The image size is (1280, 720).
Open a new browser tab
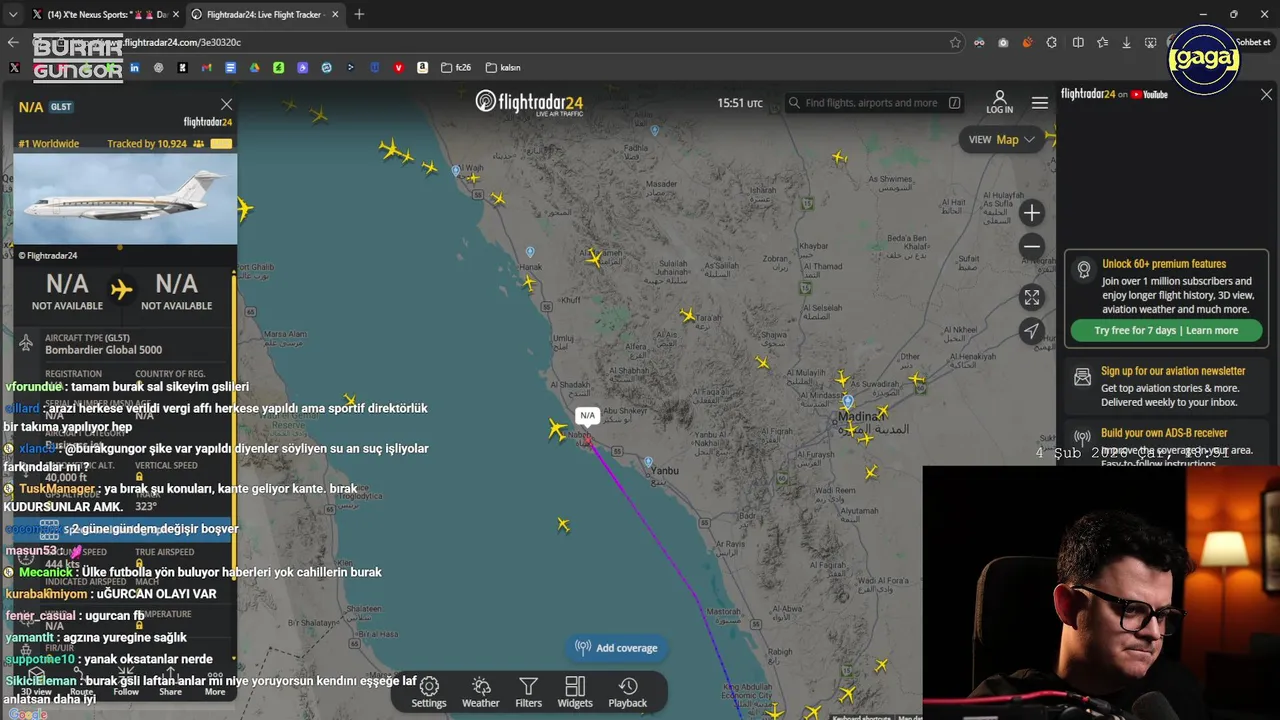(x=359, y=14)
